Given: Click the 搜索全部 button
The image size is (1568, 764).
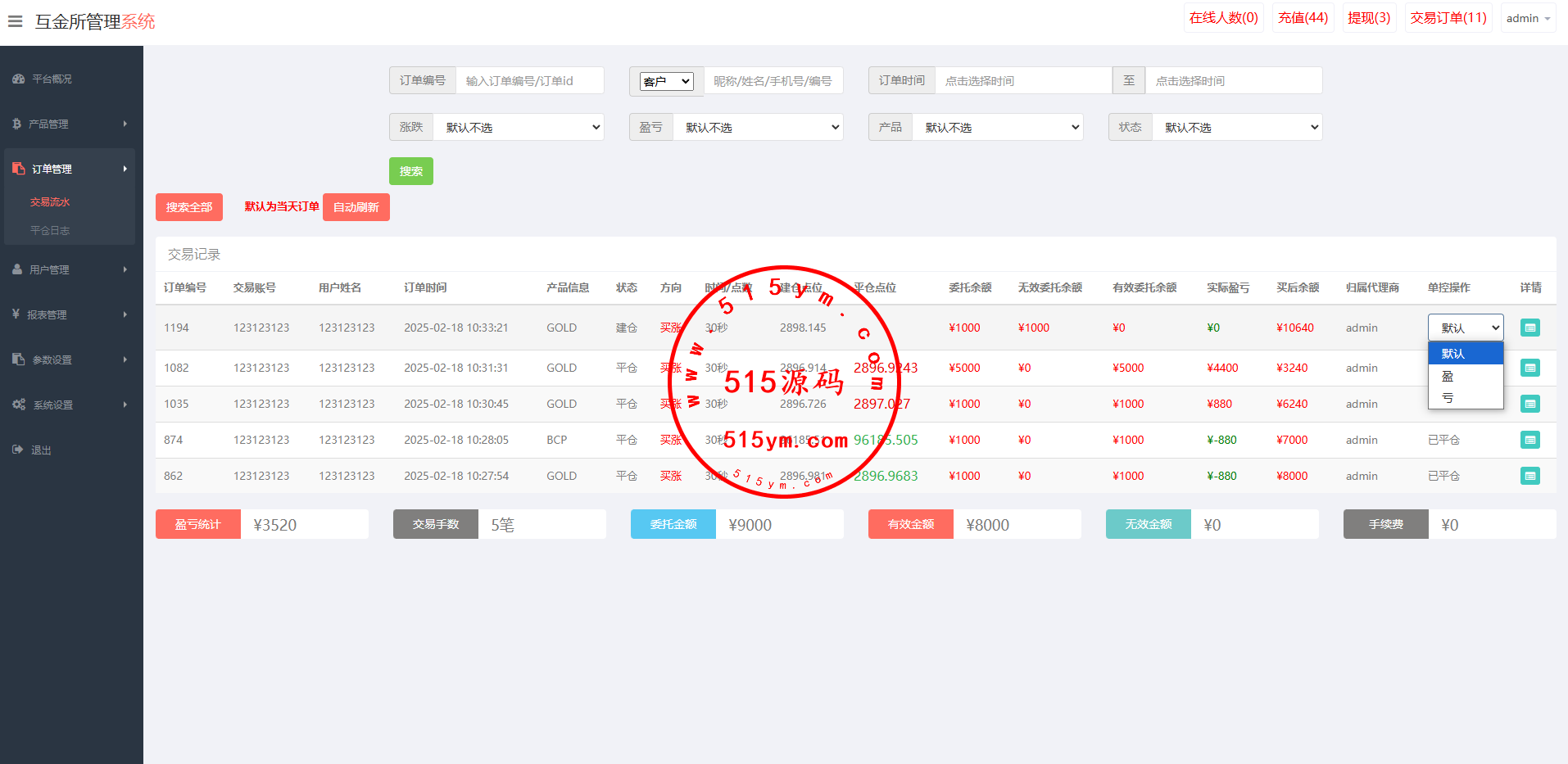Looking at the screenshot, I should (189, 207).
